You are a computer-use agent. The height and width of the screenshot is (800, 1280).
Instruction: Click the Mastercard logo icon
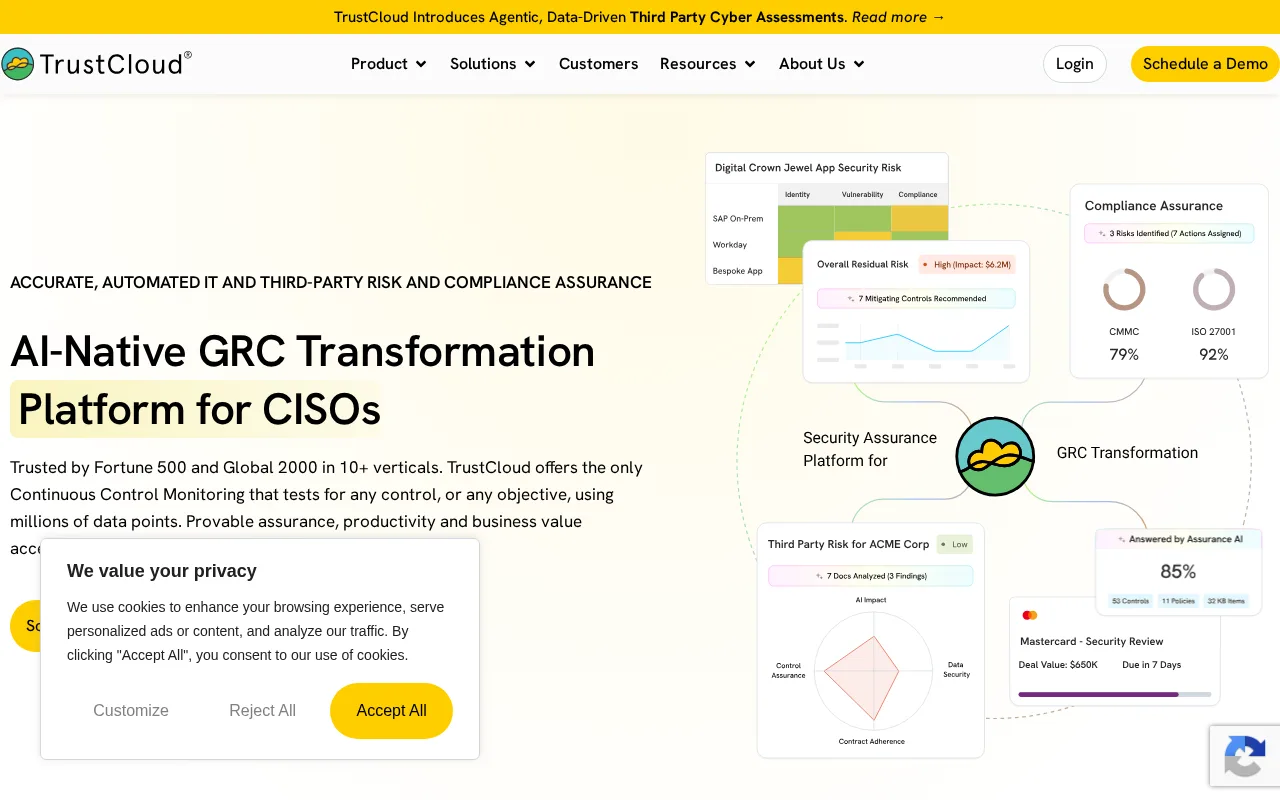pos(1029,615)
